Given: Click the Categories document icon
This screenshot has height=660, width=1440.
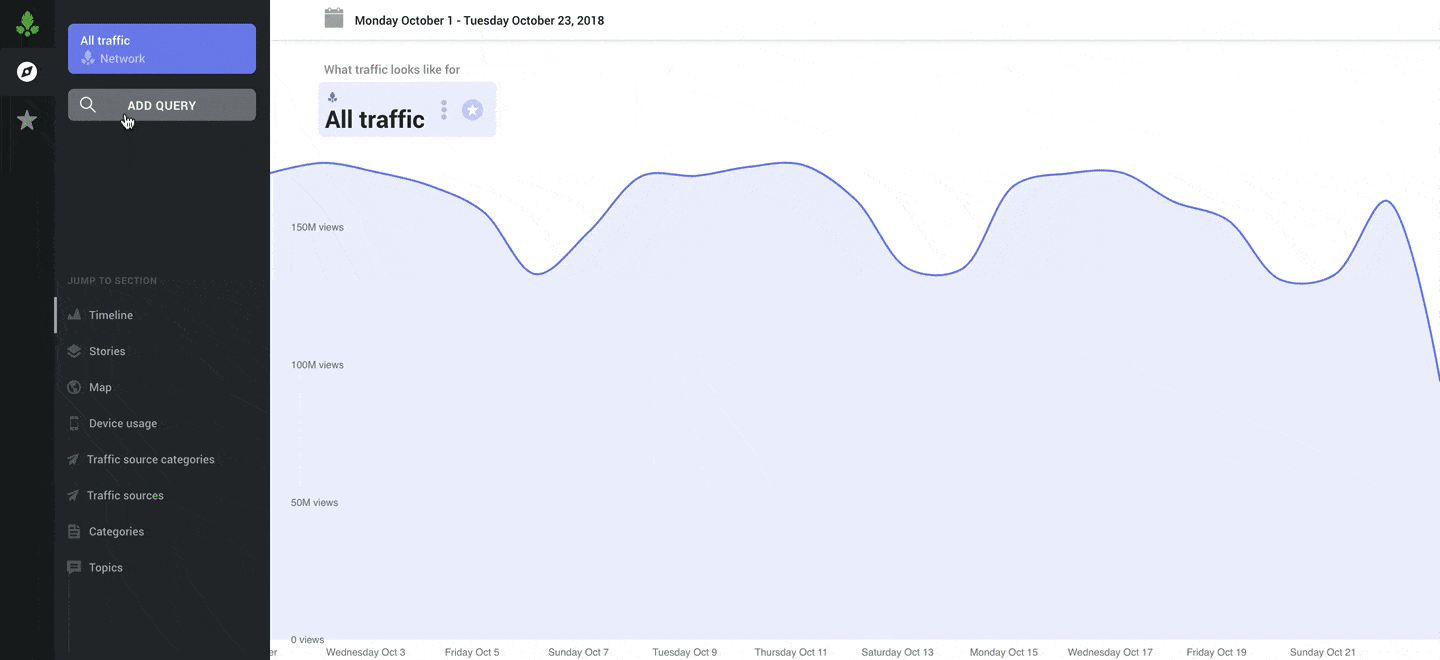Looking at the screenshot, I should pos(74,531).
